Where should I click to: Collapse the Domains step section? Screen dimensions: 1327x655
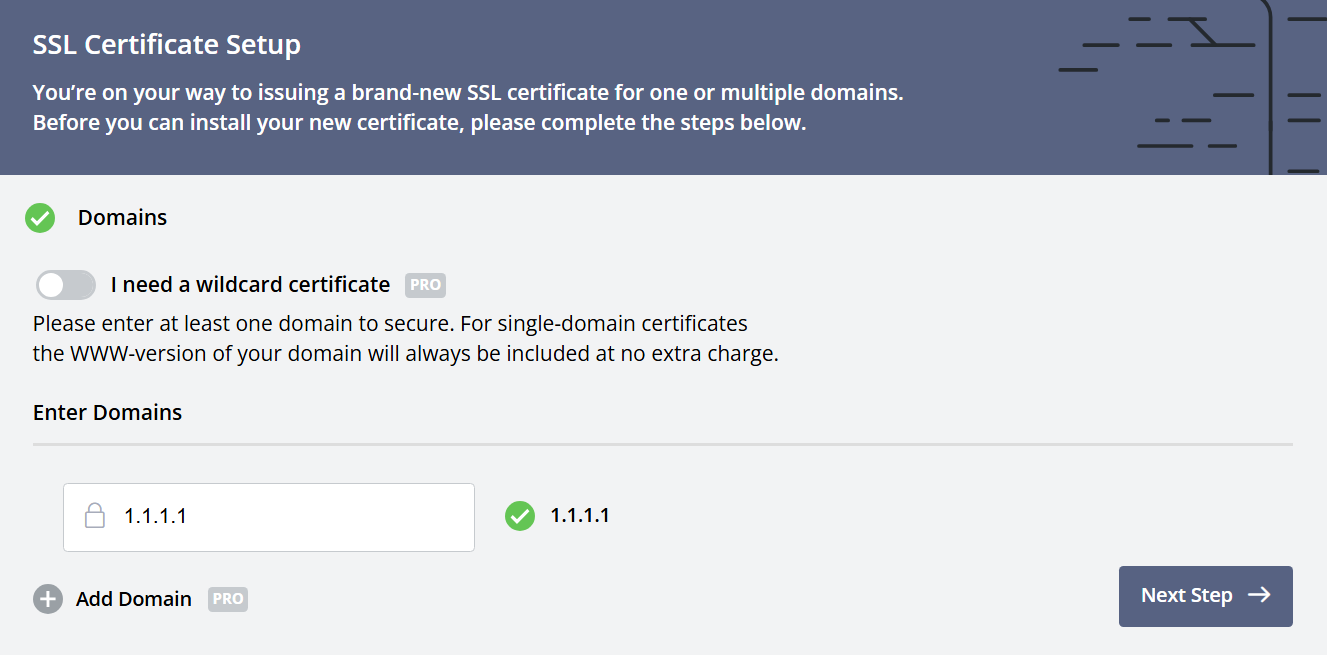(x=122, y=217)
